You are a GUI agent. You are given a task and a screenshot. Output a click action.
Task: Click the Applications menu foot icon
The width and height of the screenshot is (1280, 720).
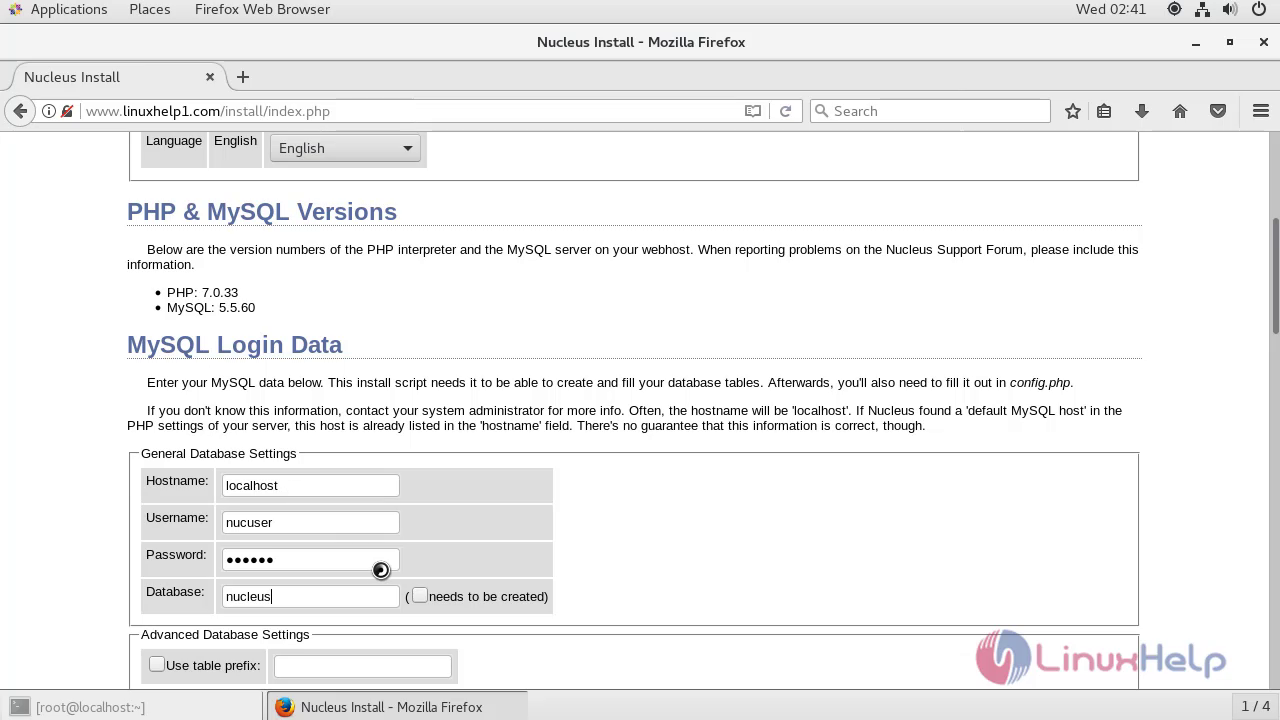click(x=15, y=9)
